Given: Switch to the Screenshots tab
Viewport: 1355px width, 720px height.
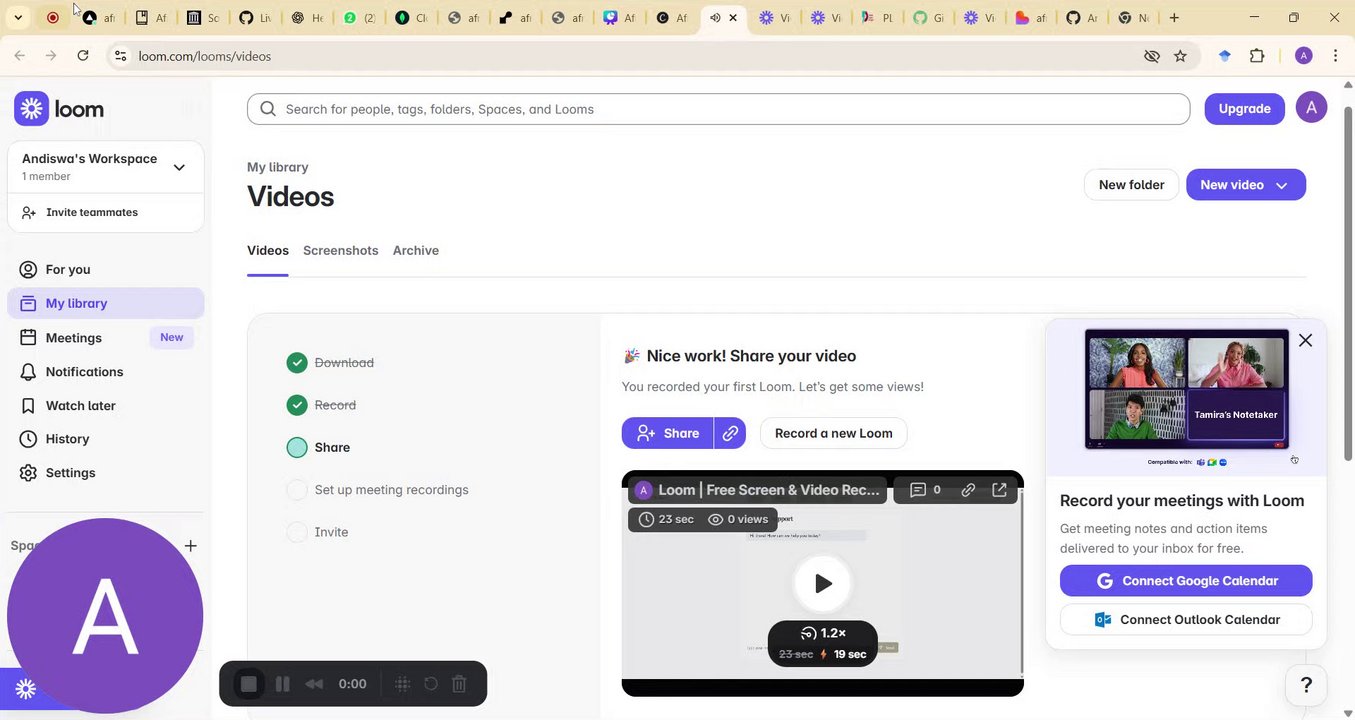Looking at the screenshot, I should (341, 251).
